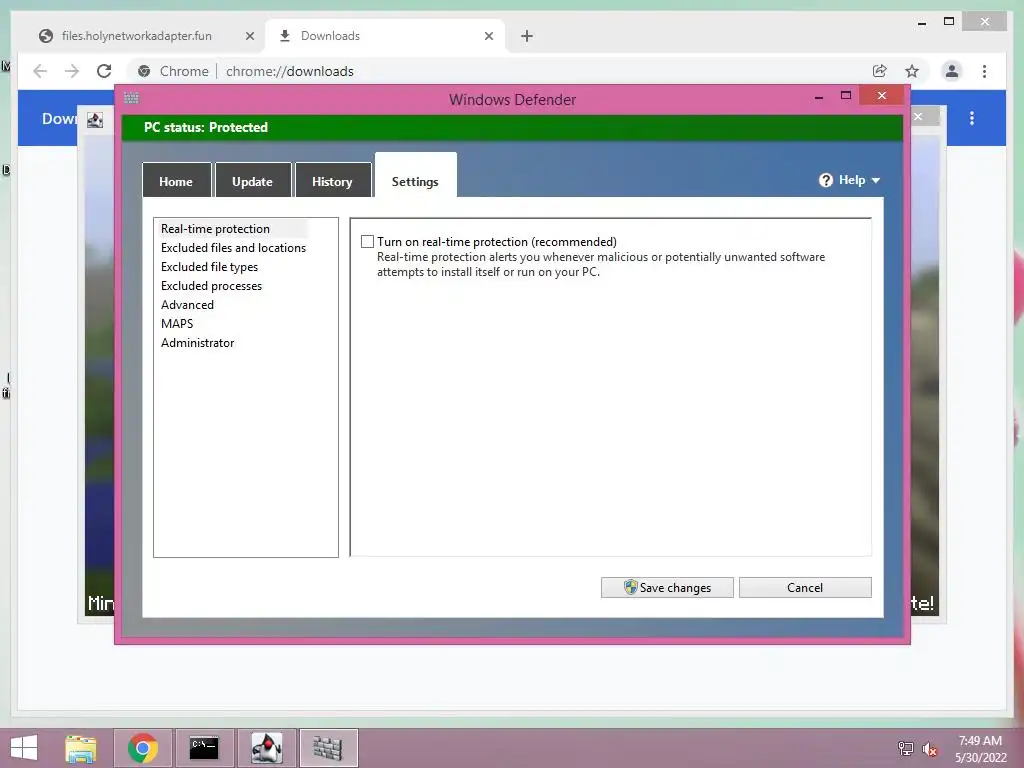Select the Advanced settings entry

point(187,304)
